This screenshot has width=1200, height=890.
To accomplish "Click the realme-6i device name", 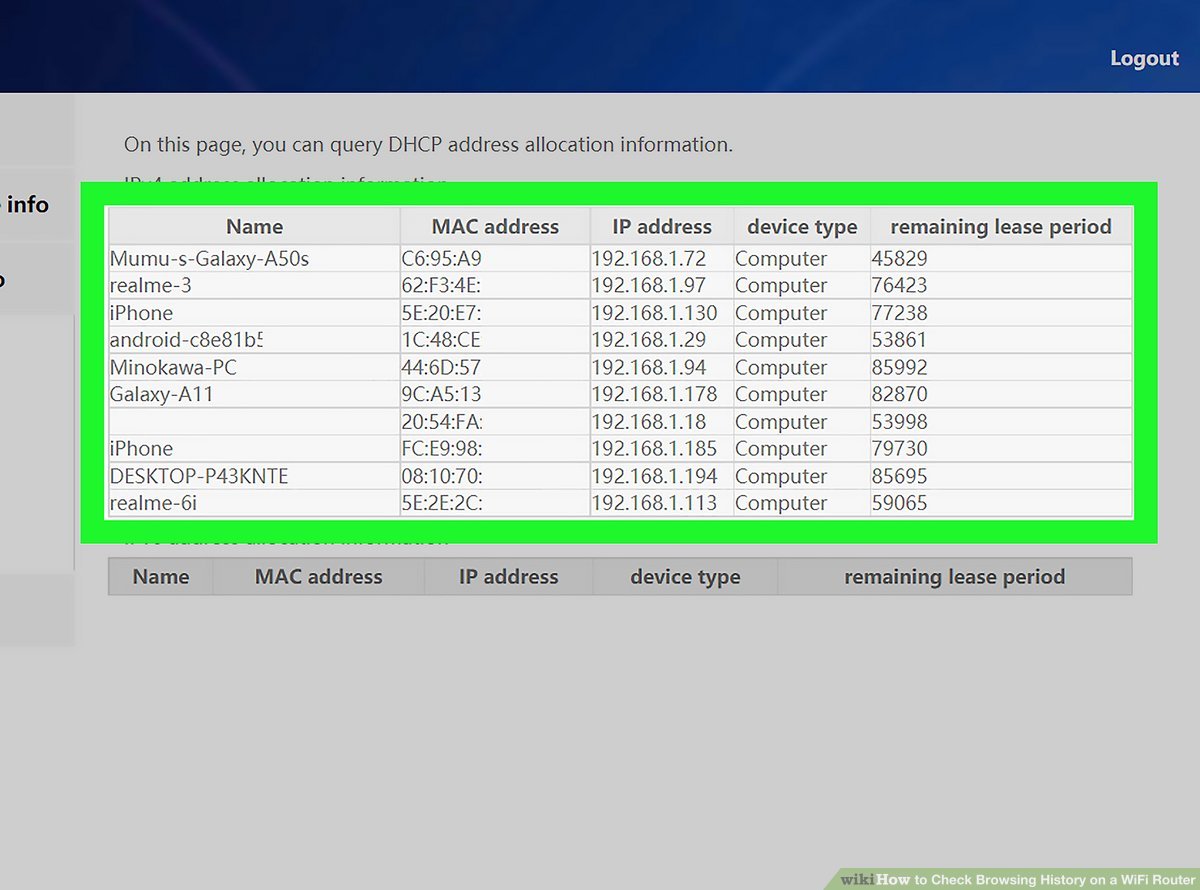I will [153, 504].
